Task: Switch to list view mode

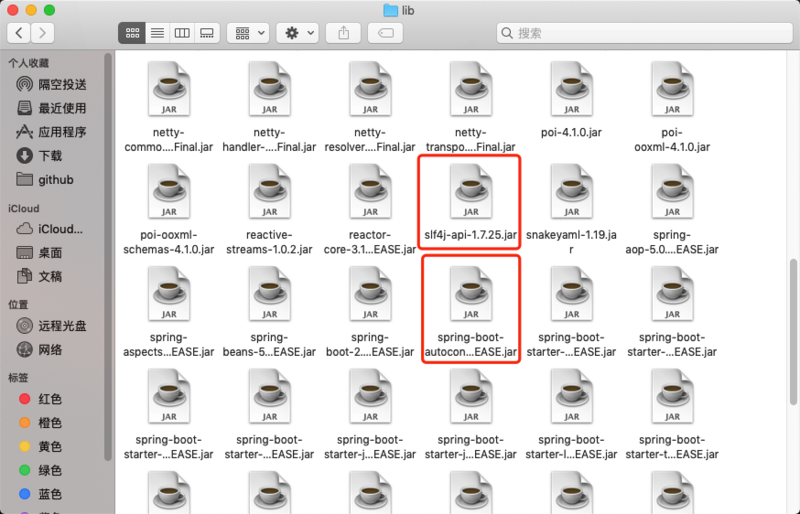Action: (x=157, y=33)
